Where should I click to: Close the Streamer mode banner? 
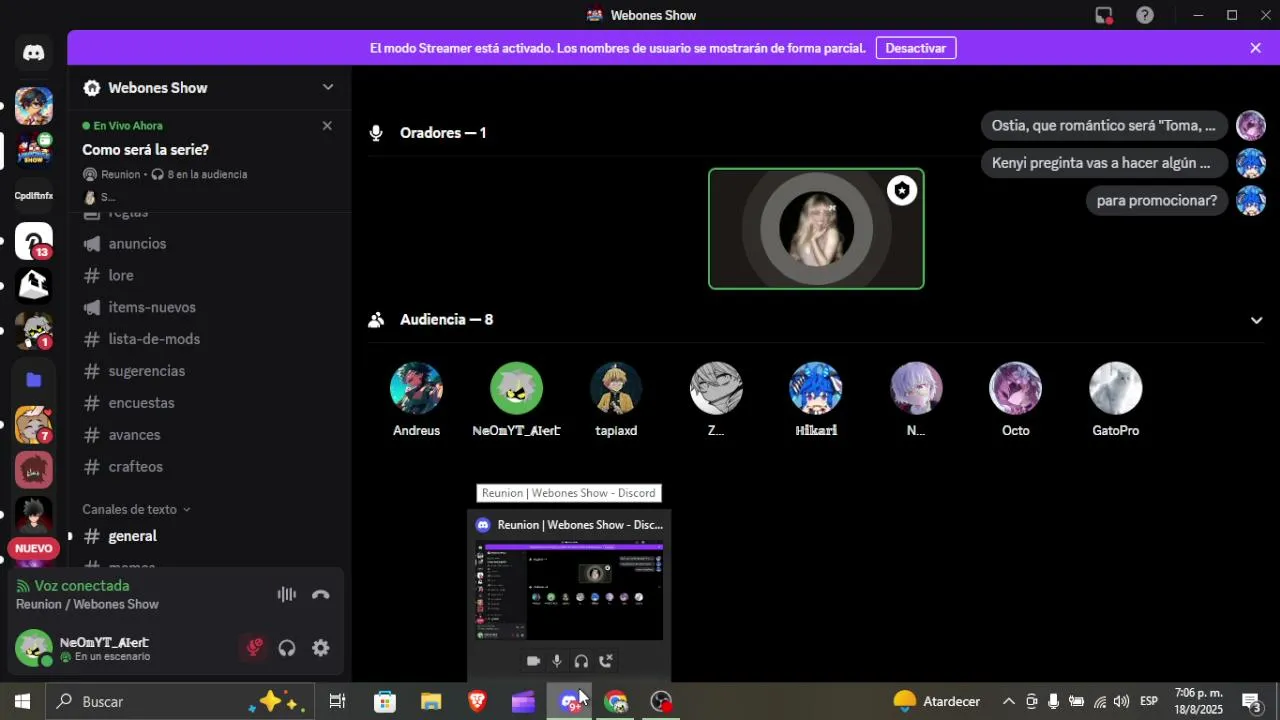pos(1256,48)
